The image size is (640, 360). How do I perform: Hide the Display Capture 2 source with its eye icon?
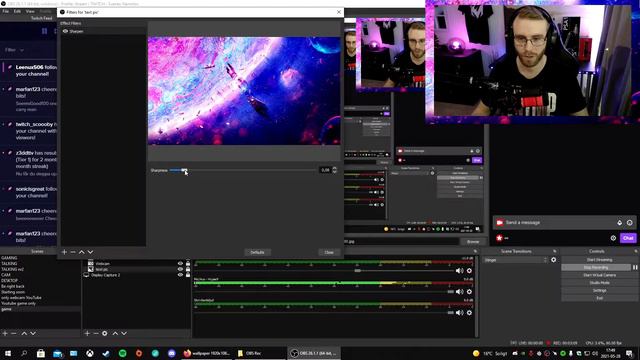coord(180,275)
